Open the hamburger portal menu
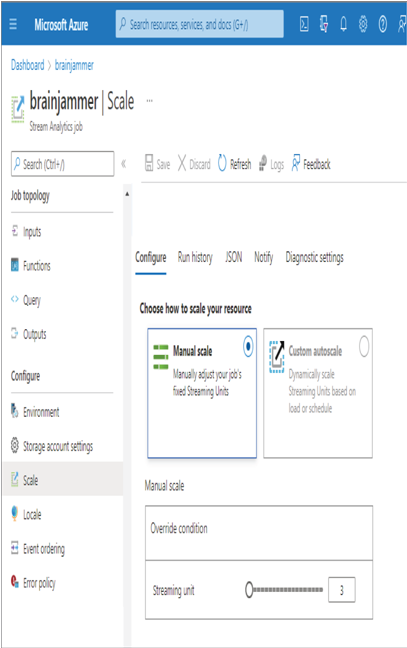The image size is (407, 648). pos(13,24)
